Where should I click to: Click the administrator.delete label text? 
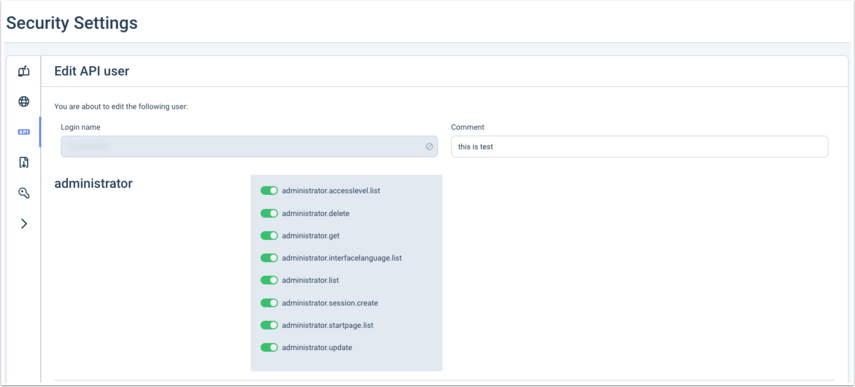(x=316, y=213)
